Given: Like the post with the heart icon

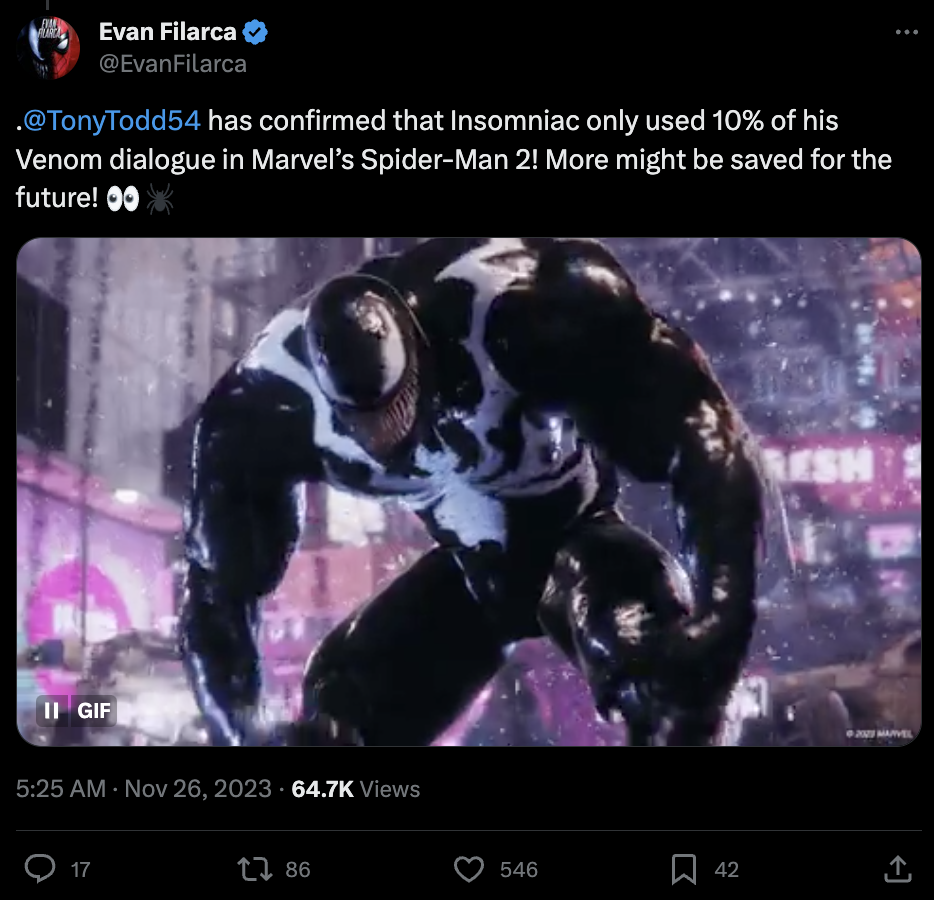Looking at the screenshot, I should pyautogui.click(x=469, y=869).
